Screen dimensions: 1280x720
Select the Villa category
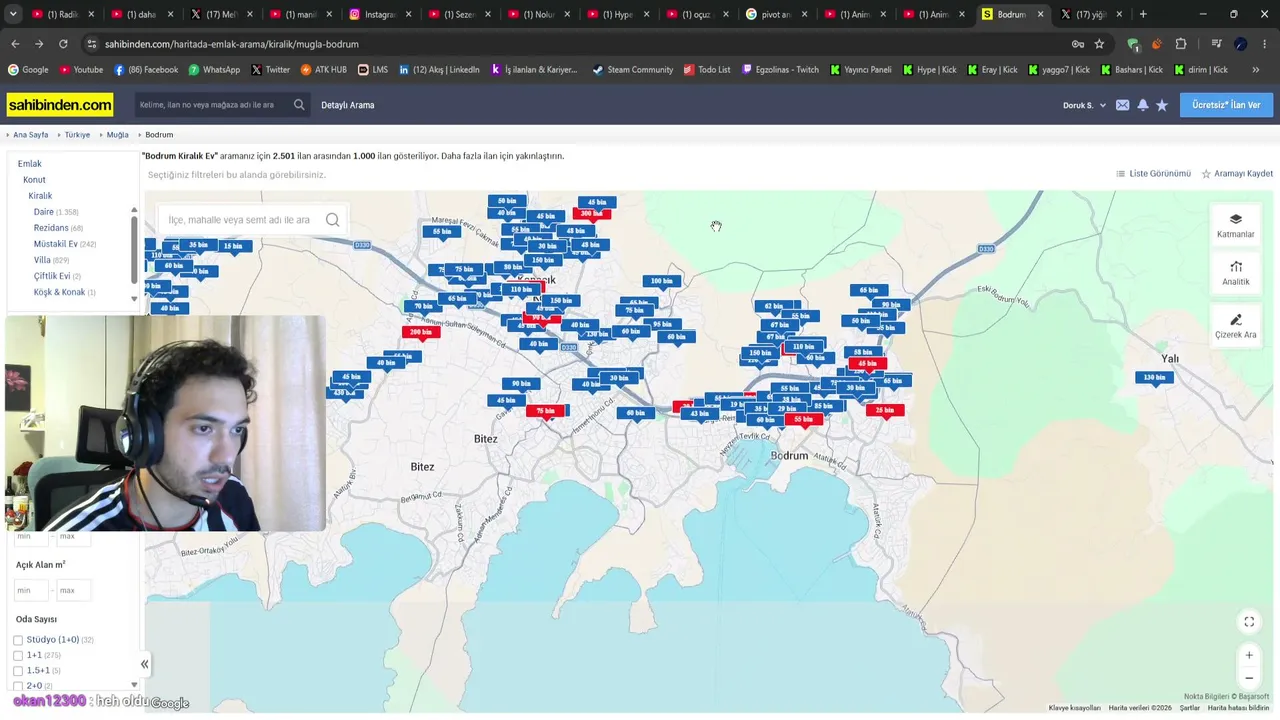point(42,260)
